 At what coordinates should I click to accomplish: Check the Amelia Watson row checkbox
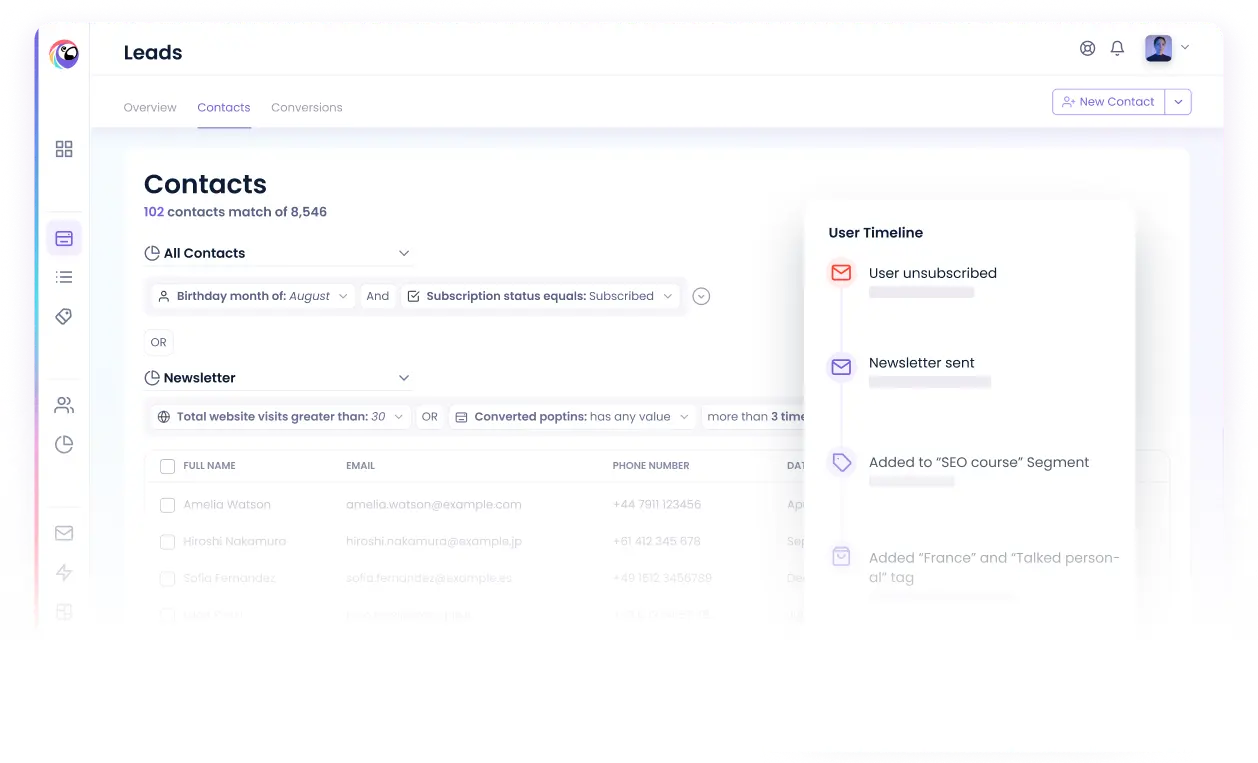(x=167, y=505)
